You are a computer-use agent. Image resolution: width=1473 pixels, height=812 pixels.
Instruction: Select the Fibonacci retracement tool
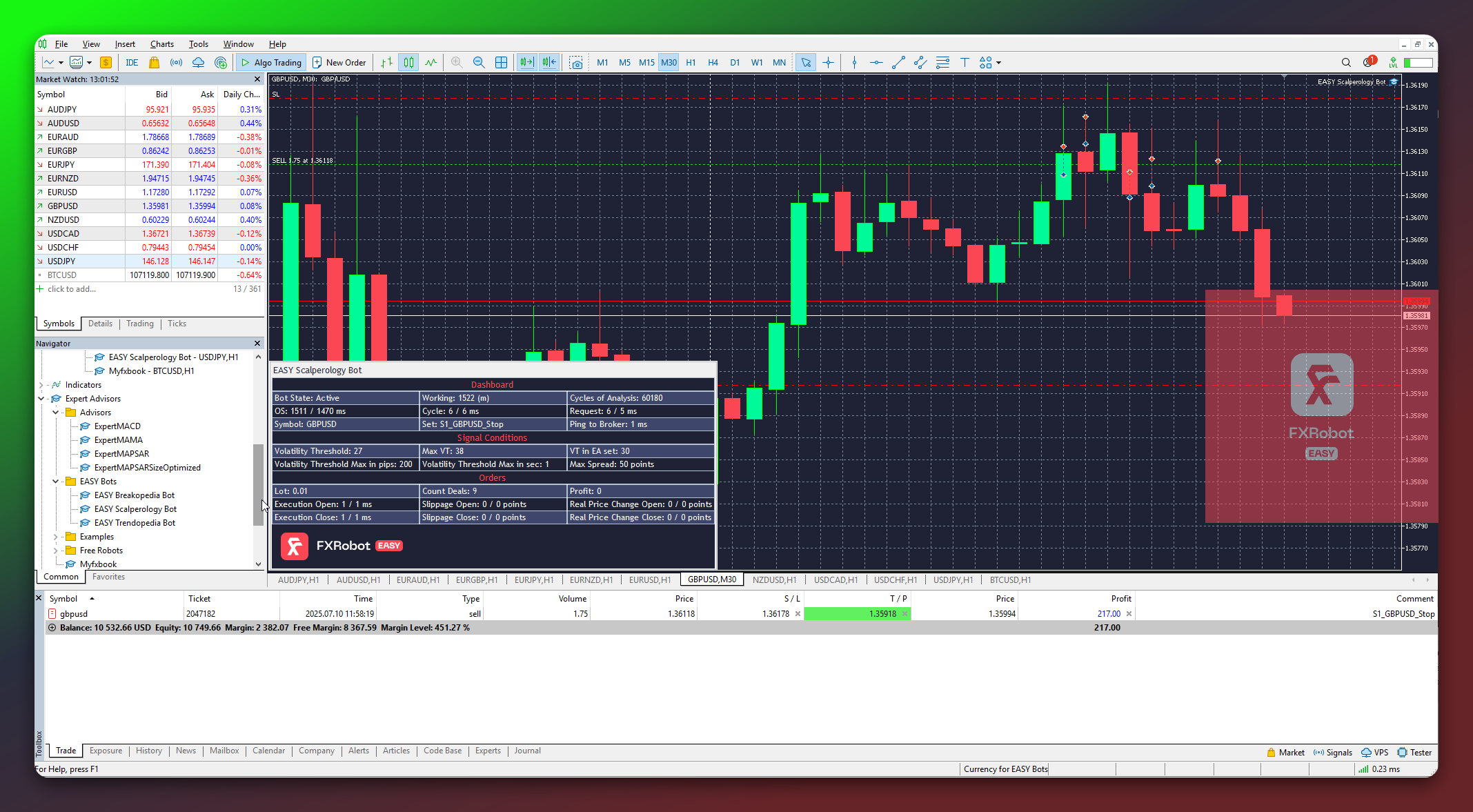[x=942, y=63]
